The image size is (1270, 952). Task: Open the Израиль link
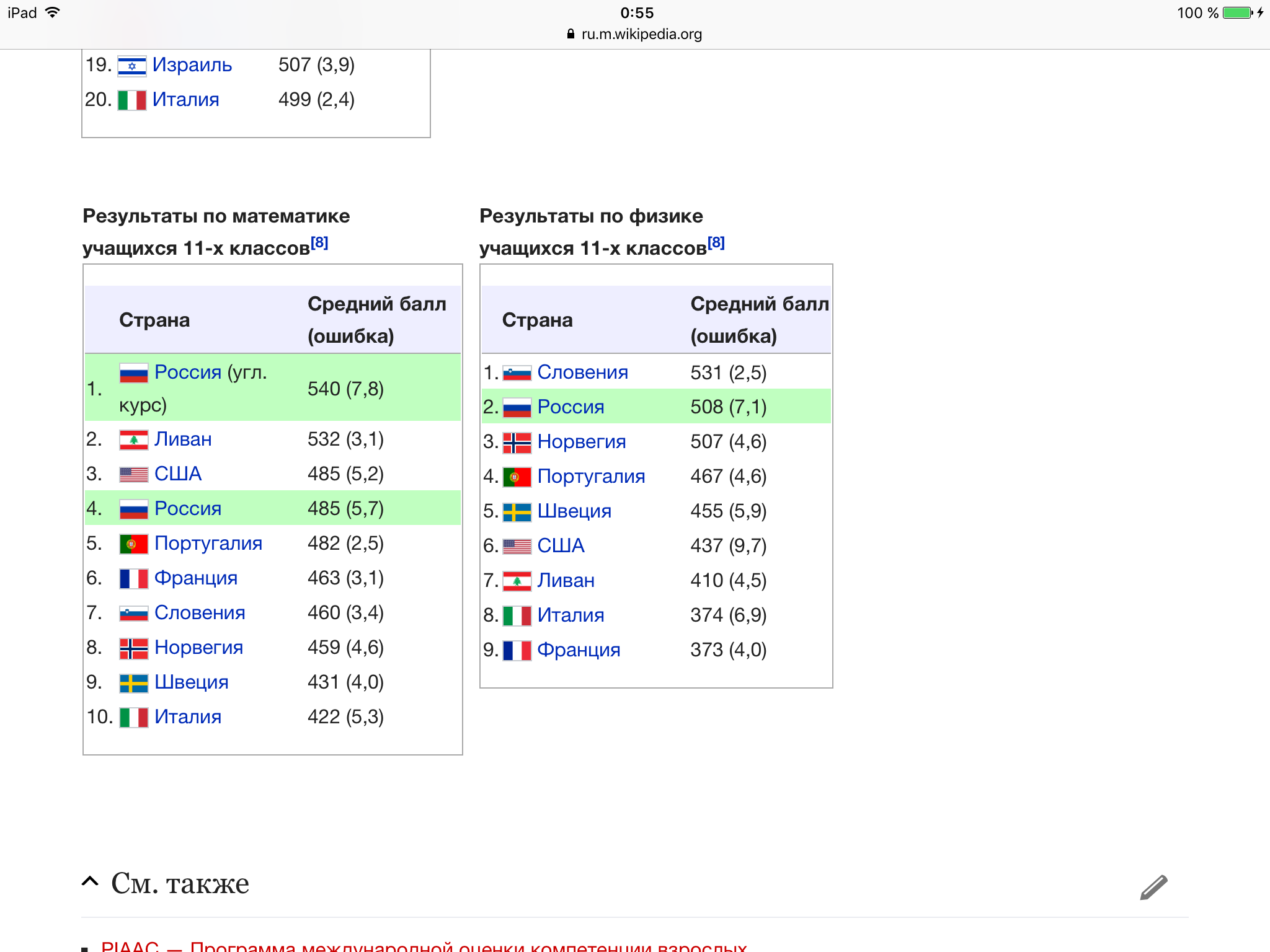coord(192,64)
